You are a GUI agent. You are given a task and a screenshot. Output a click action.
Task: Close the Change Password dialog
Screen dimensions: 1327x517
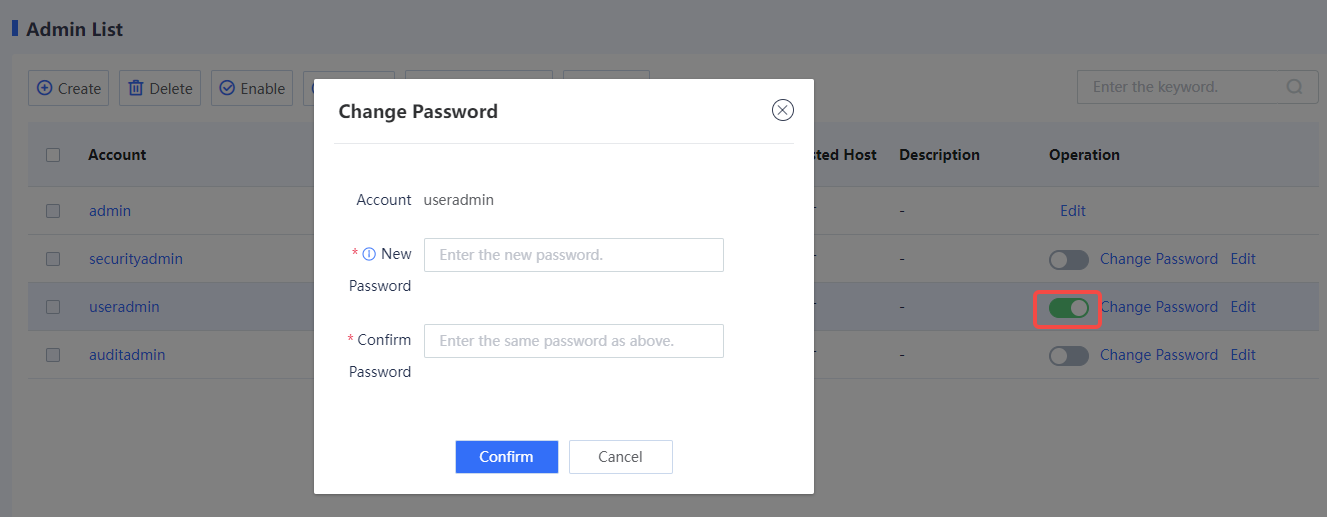tap(783, 110)
